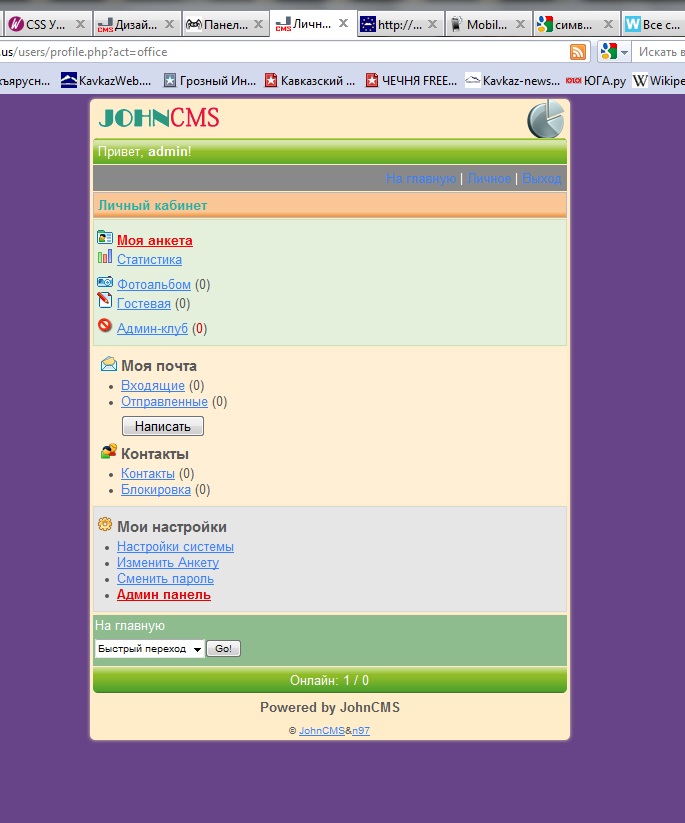Image resolution: width=685 pixels, height=823 pixels.
Task: Open the Админ-клуб link
Action: point(152,329)
